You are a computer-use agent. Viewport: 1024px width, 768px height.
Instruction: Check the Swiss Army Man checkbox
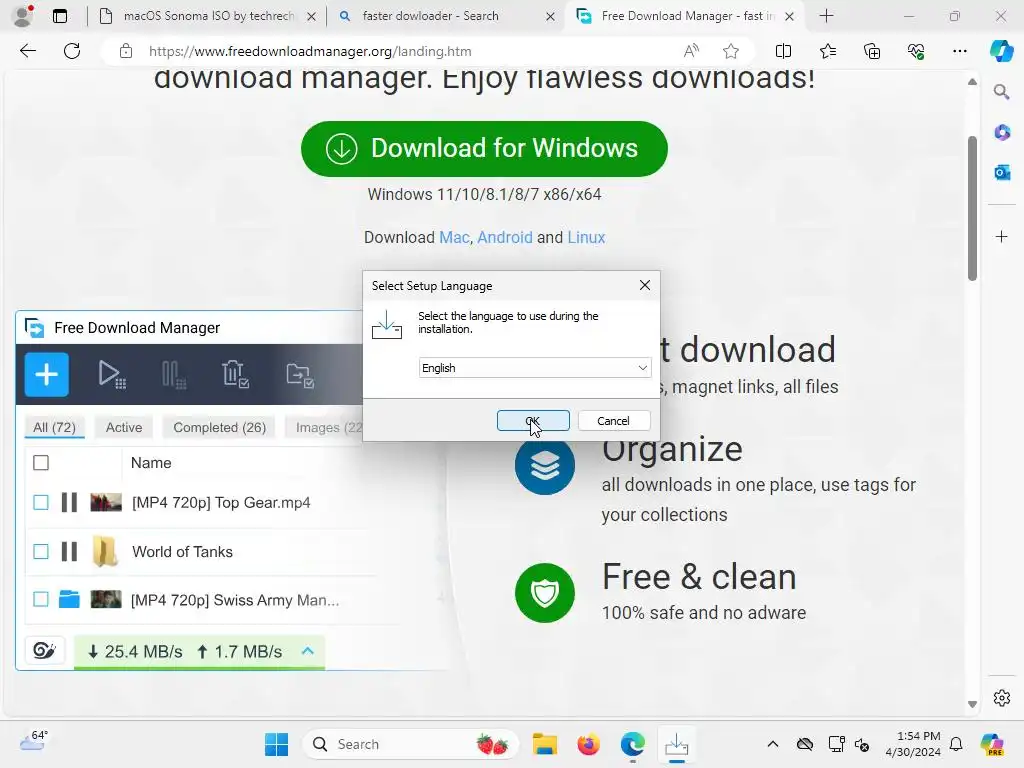pyautogui.click(x=40, y=599)
